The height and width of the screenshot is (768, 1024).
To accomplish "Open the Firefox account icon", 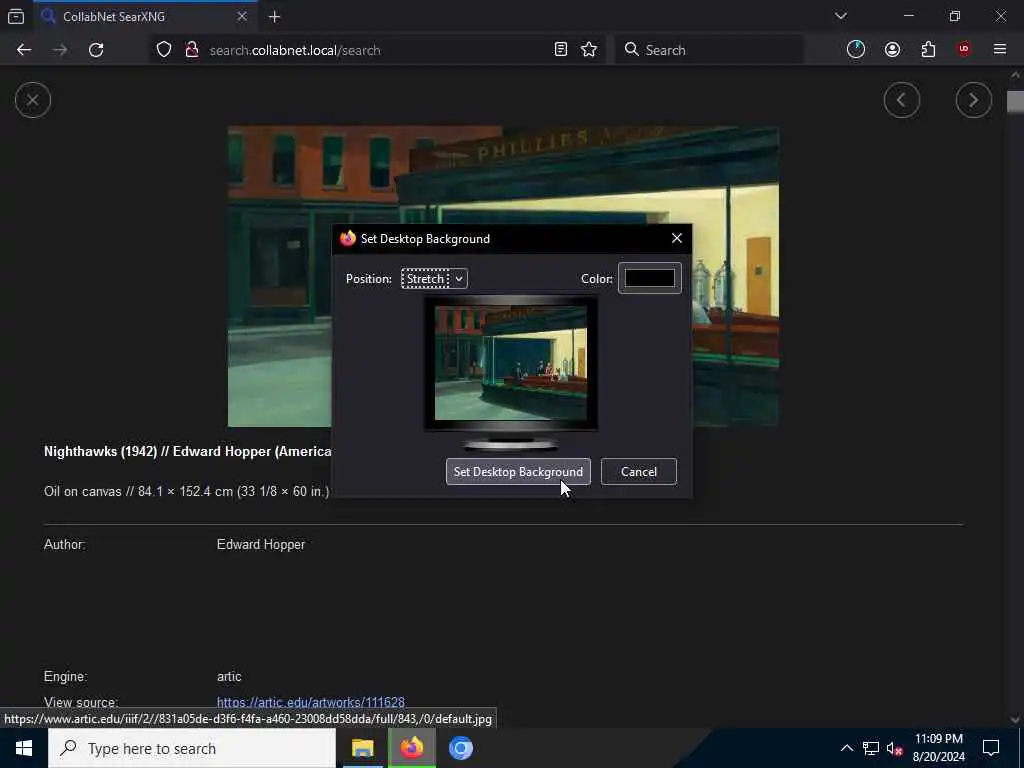I will click(x=892, y=50).
